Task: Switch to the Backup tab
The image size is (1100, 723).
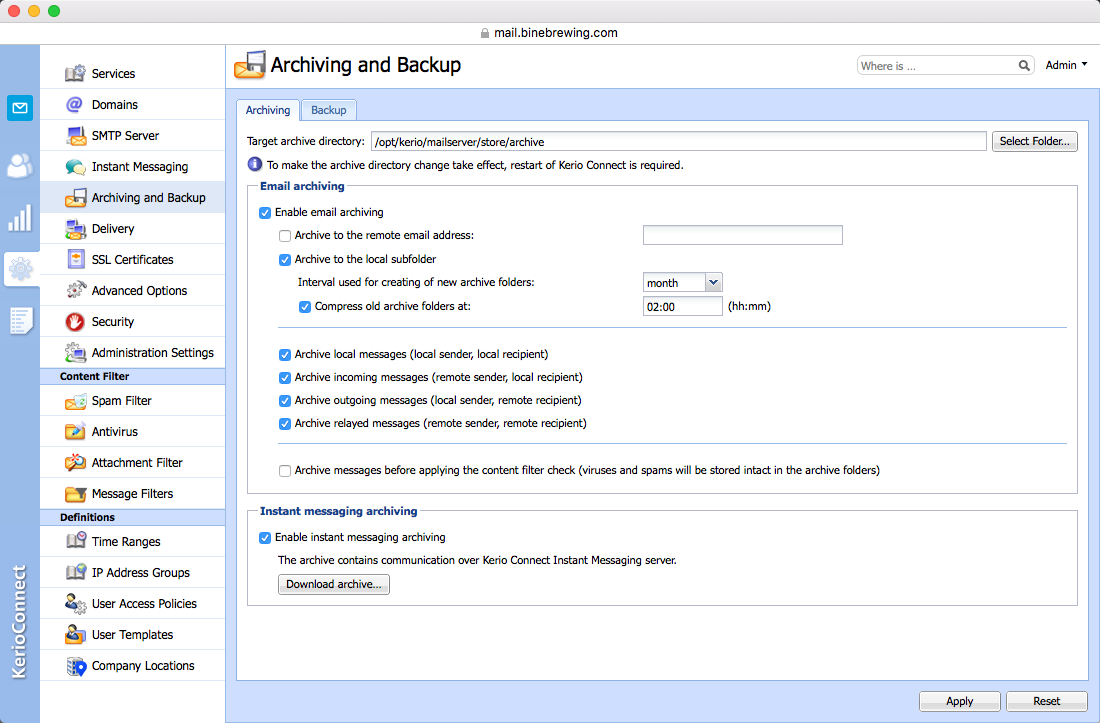Action: coord(328,110)
